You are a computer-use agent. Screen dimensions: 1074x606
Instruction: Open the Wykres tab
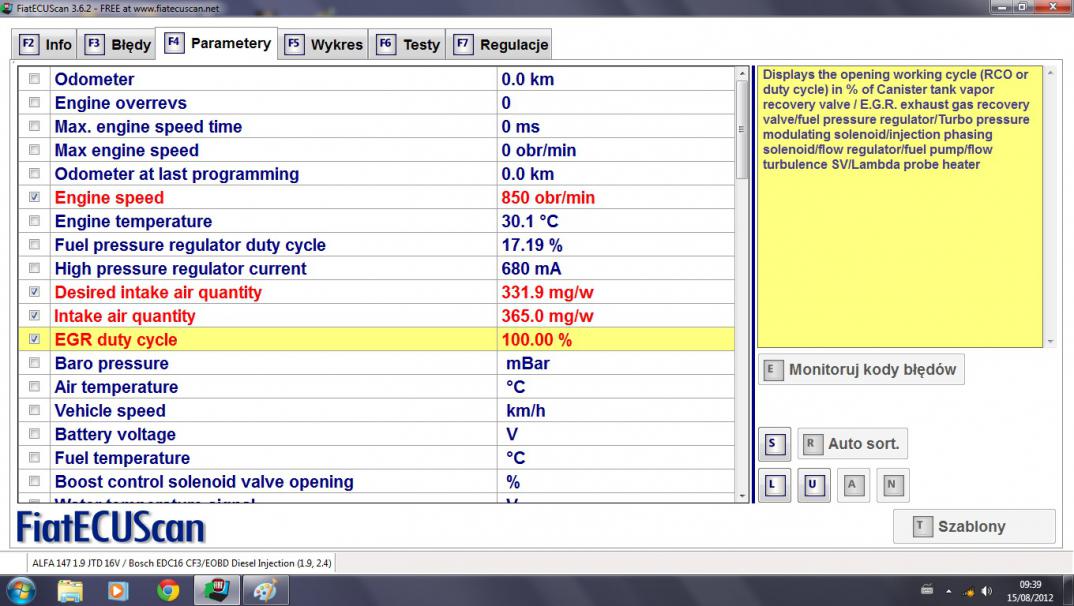click(324, 44)
